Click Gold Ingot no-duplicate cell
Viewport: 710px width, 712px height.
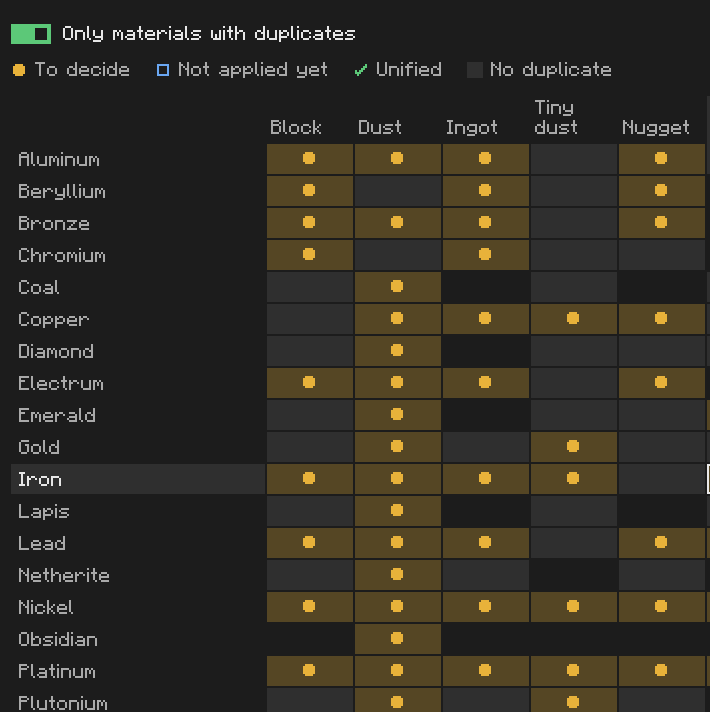(486, 447)
